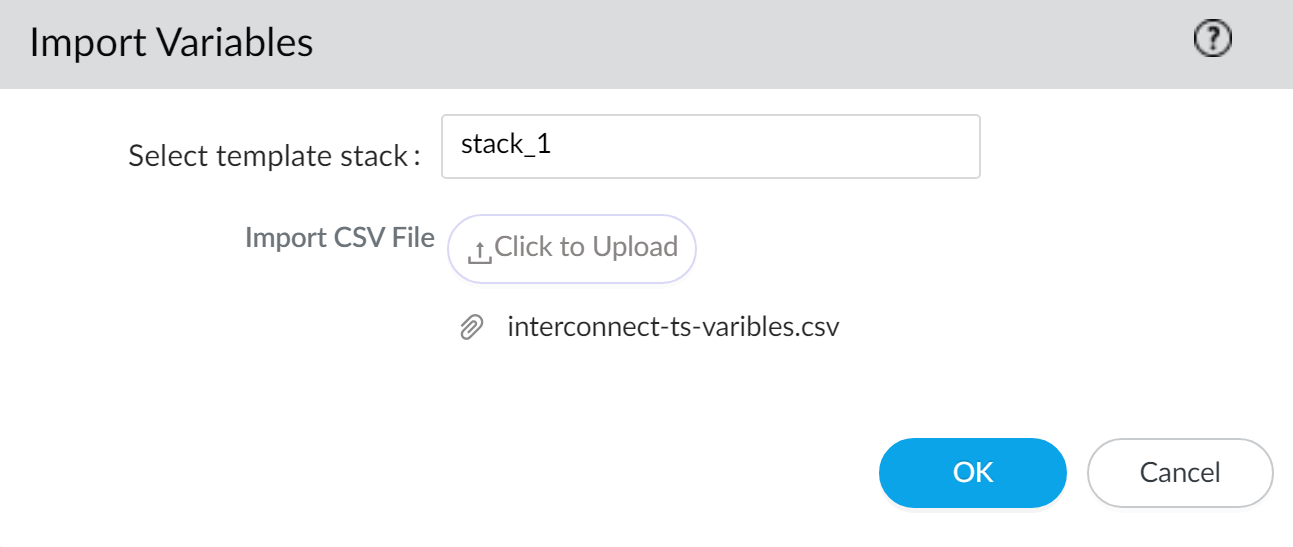Screen dimensions: 1293x547
Task: Select the interconnect-ts-varibles.csv attached file
Action: click(x=672, y=327)
